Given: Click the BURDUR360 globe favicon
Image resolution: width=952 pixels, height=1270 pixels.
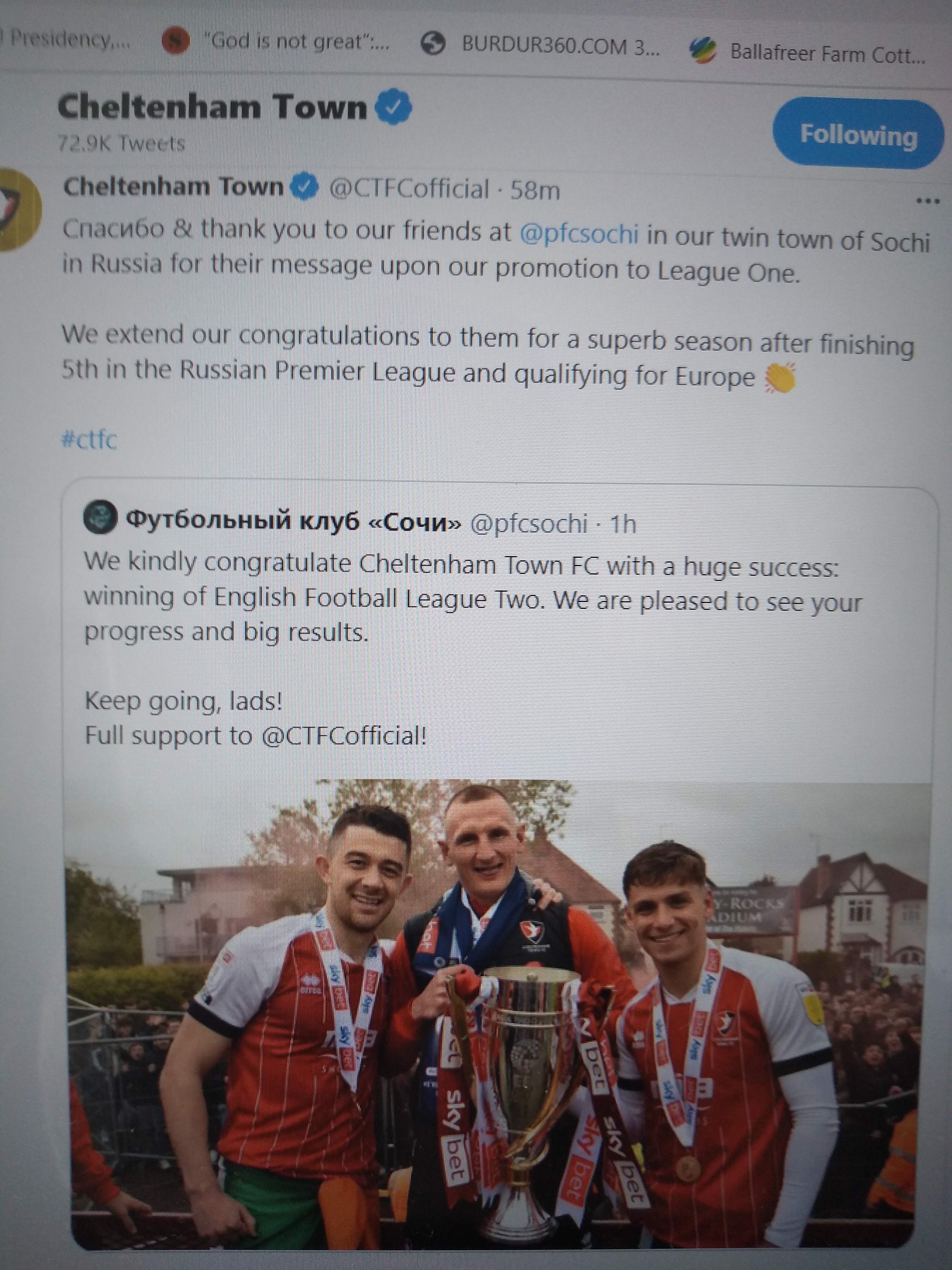Looking at the screenshot, I should pos(433,42).
